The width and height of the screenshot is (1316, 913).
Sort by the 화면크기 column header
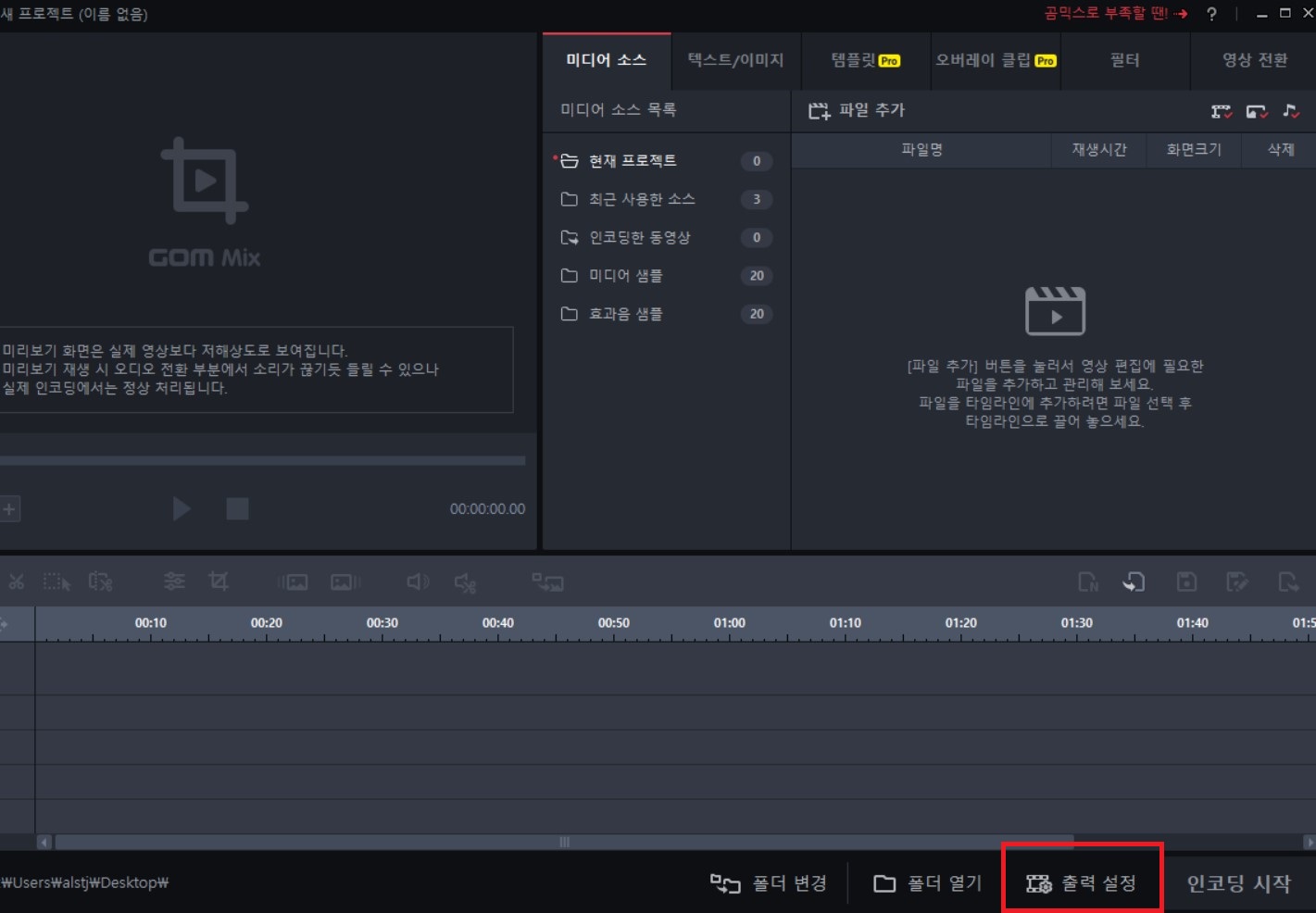pos(1194,150)
